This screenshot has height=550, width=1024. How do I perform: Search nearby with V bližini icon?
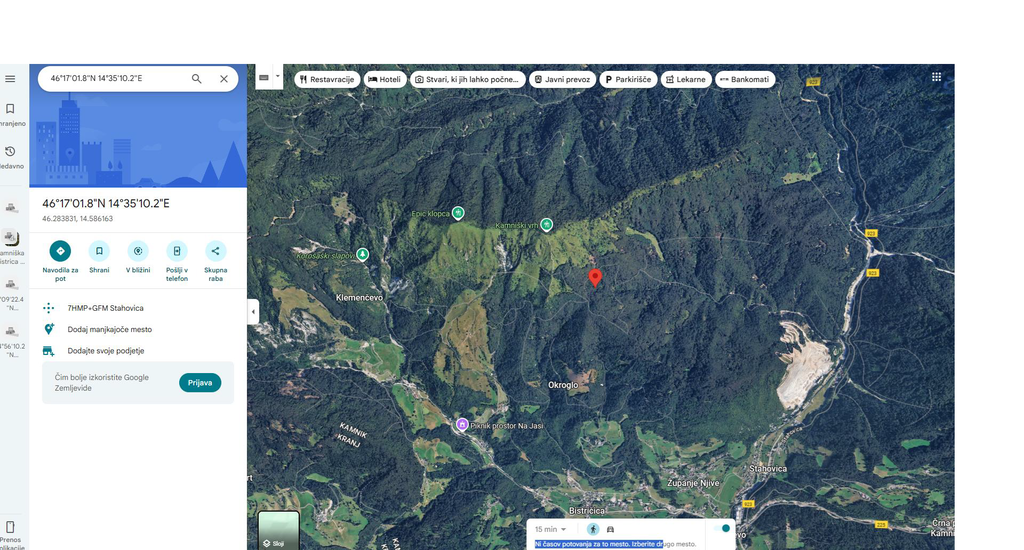[138, 251]
